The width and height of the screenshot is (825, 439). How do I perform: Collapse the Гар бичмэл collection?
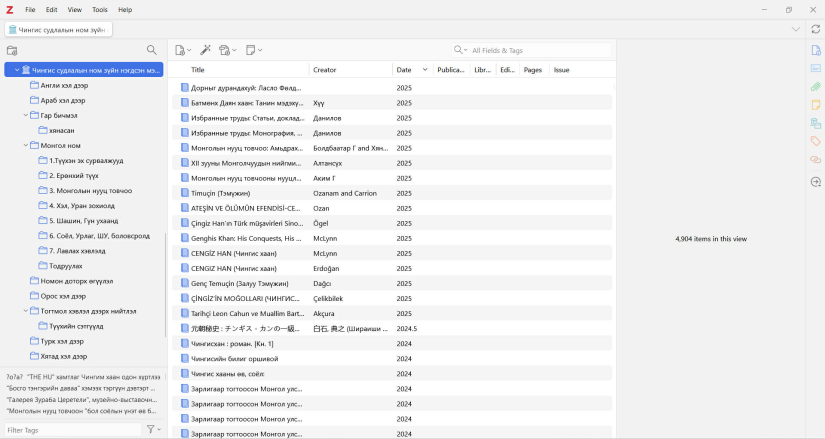[x=25, y=115]
